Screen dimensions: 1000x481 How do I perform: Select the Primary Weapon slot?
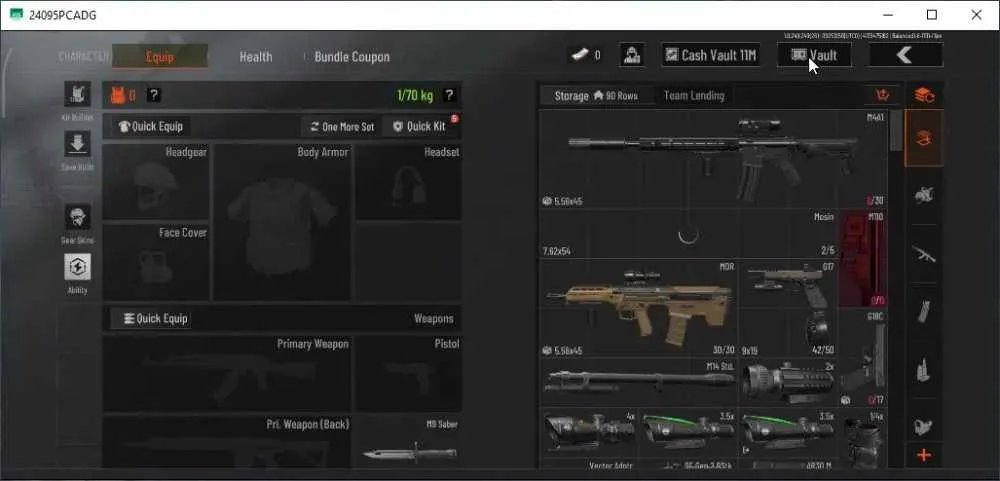(x=227, y=374)
